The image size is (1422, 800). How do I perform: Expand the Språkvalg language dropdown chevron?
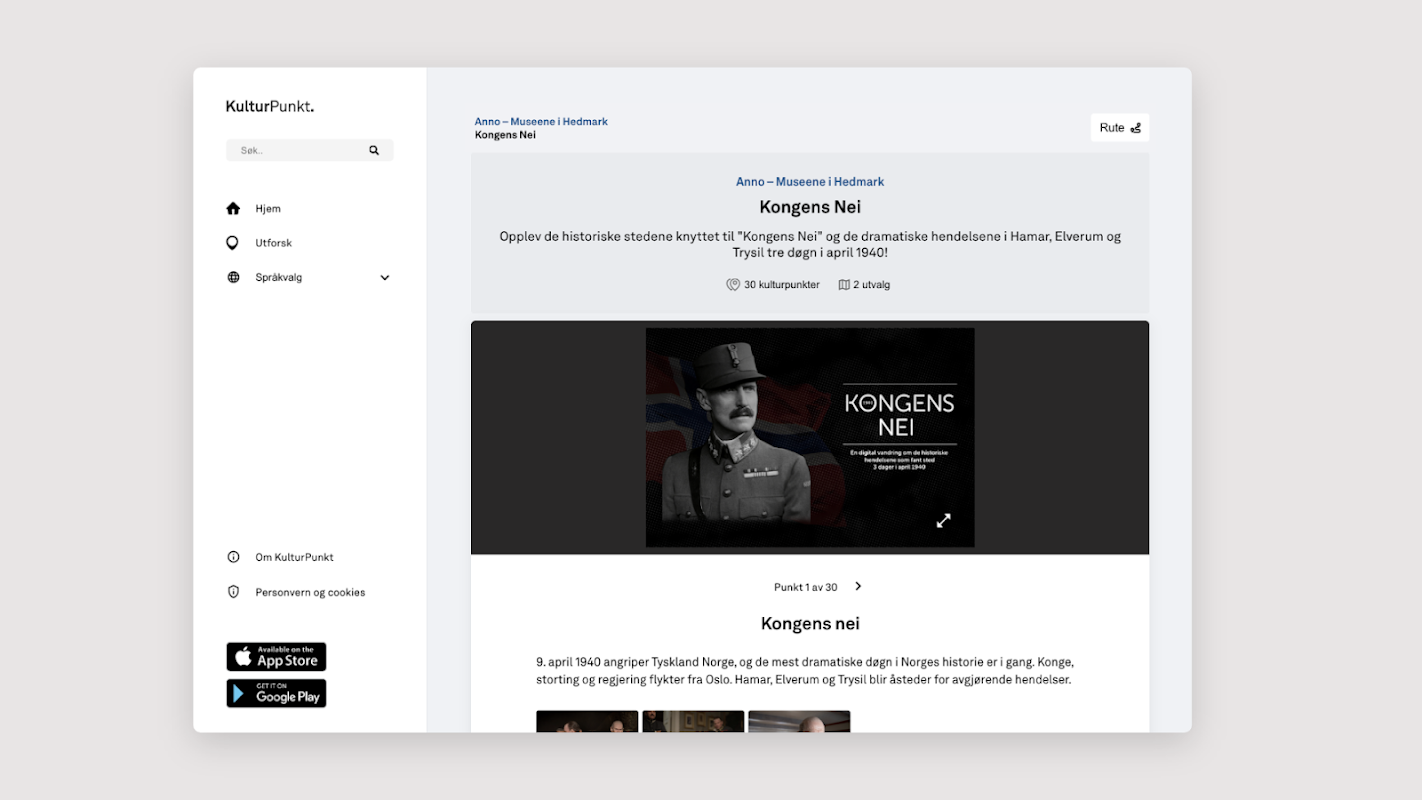pyautogui.click(x=385, y=278)
